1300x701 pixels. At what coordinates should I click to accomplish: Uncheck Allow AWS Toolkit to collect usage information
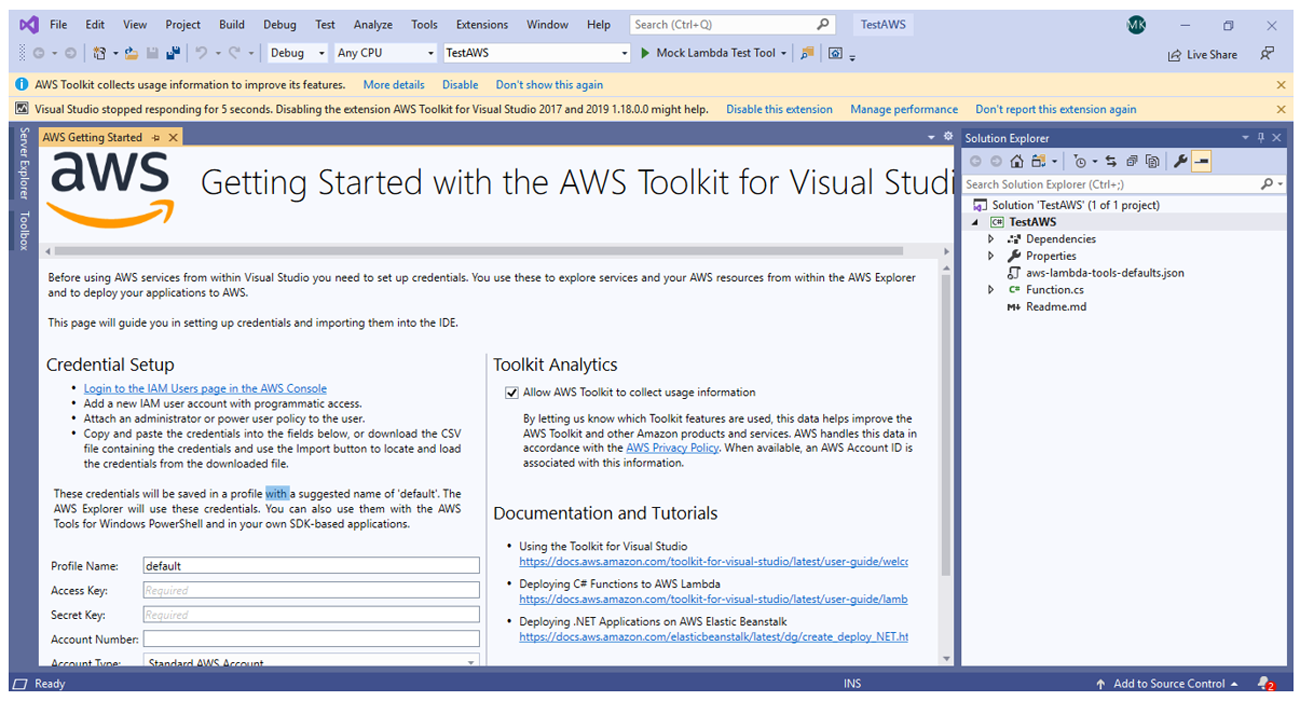(512, 393)
